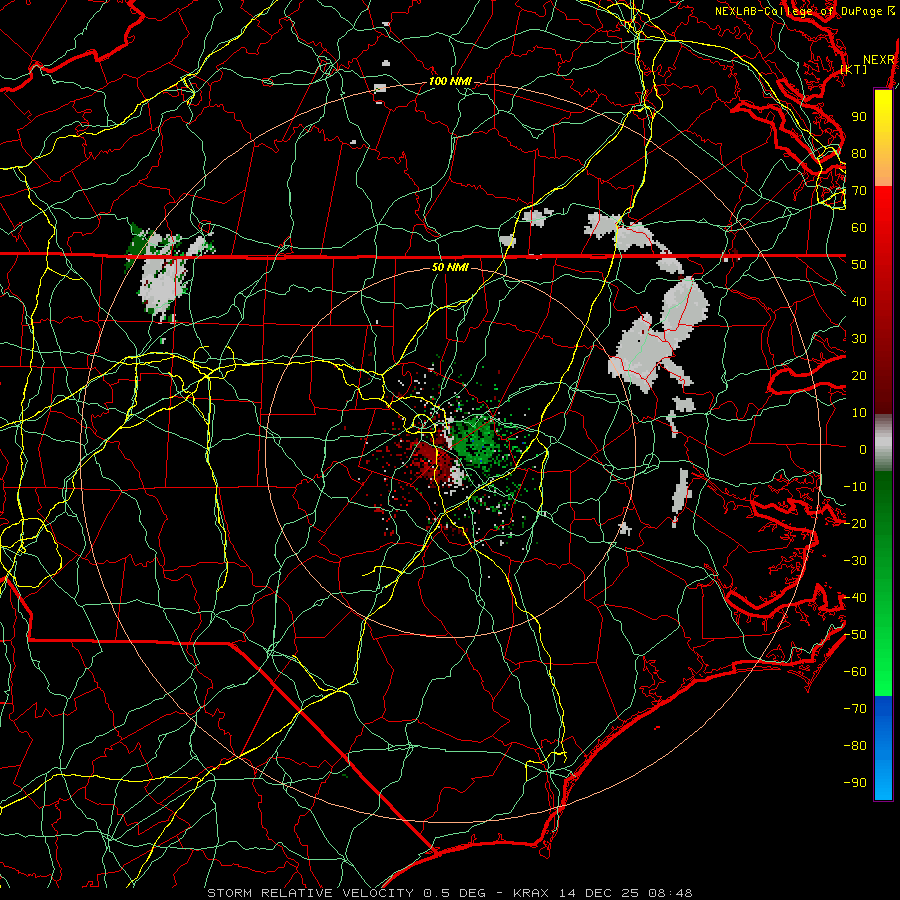Click the 30 value on velocity scale
Screen dimensions: 900x900
(859, 339)
